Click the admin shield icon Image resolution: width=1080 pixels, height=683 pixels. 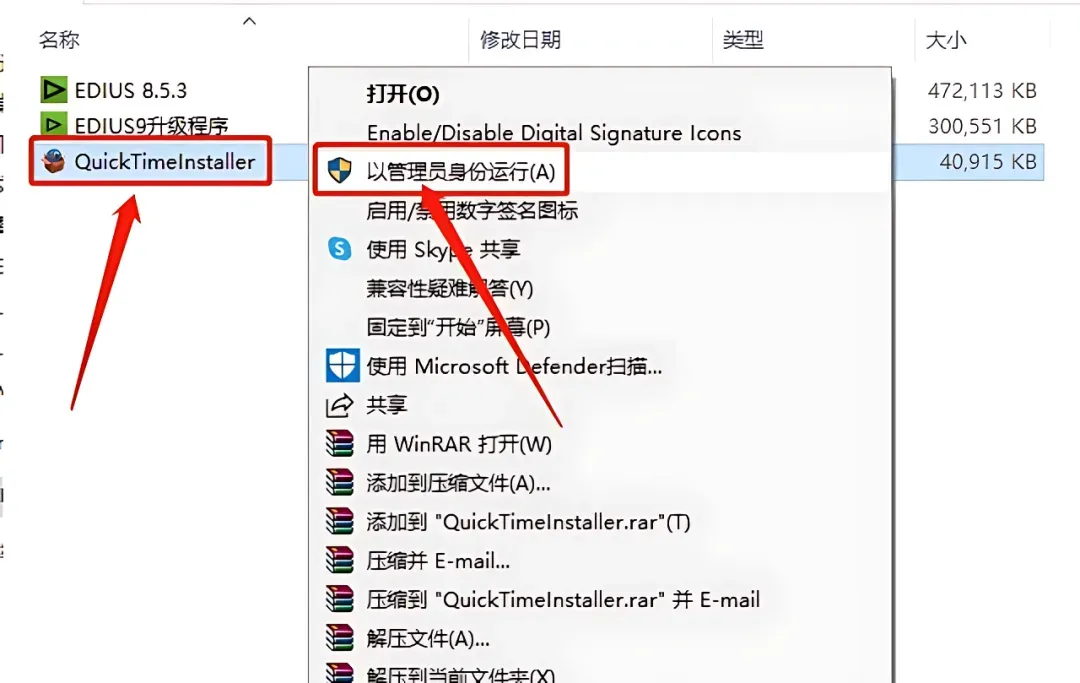[x=339, y=171]
